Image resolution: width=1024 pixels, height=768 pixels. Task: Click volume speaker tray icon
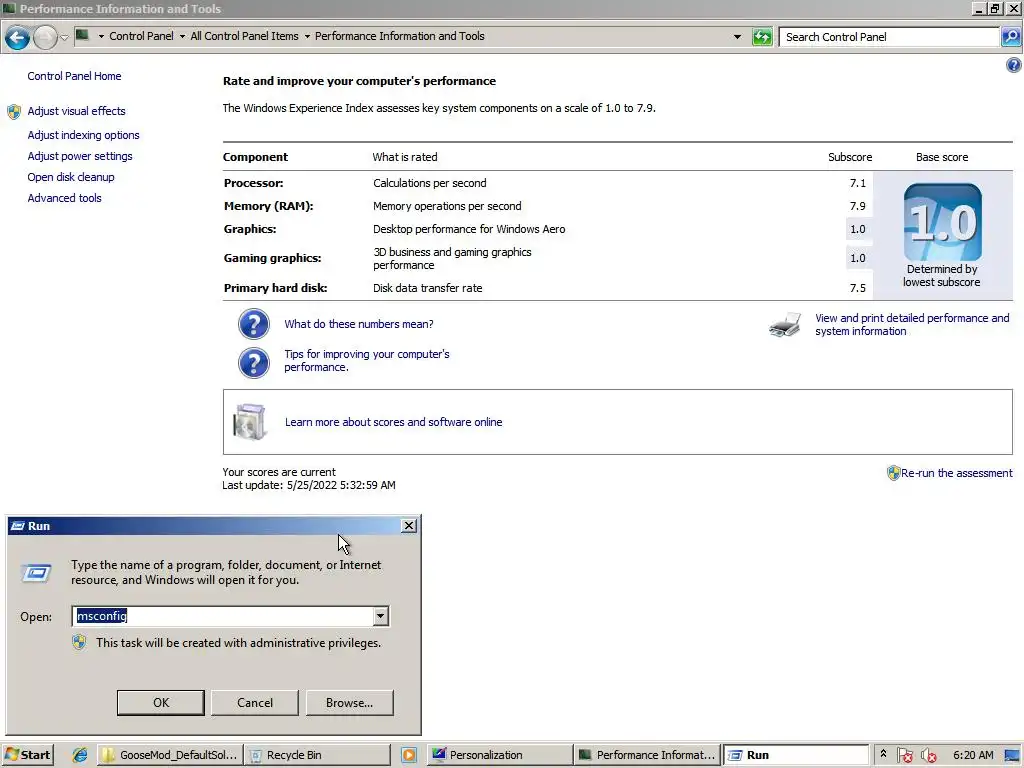[928, 756]
